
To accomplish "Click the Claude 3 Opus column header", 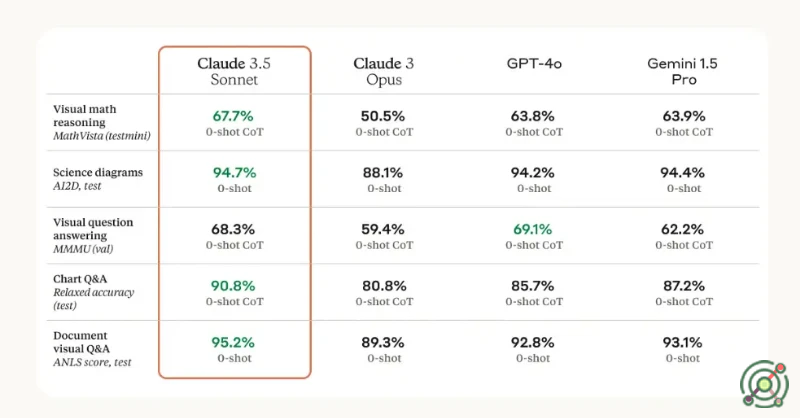I will coord(384,71).
